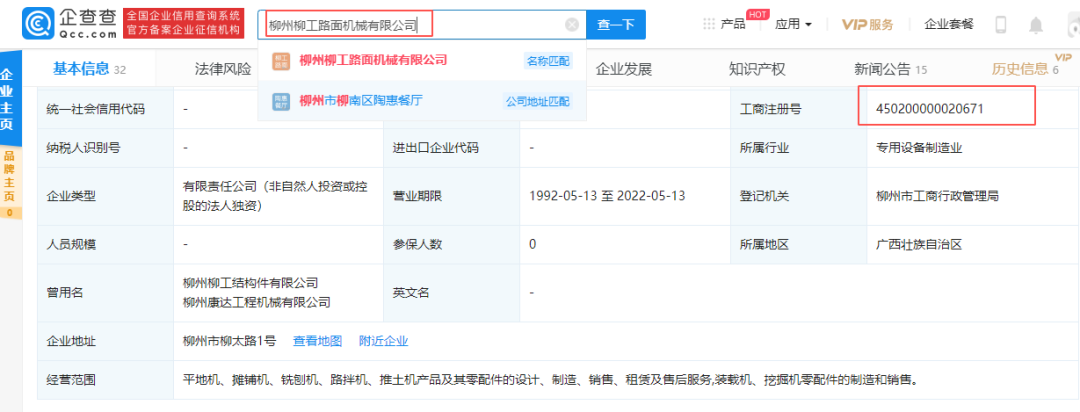Image resolution: width=1080 pixels, height=412 pixels.
Task: Click the logo icon of 陶惠餐厅 suggestion
Action: point(281,101)
